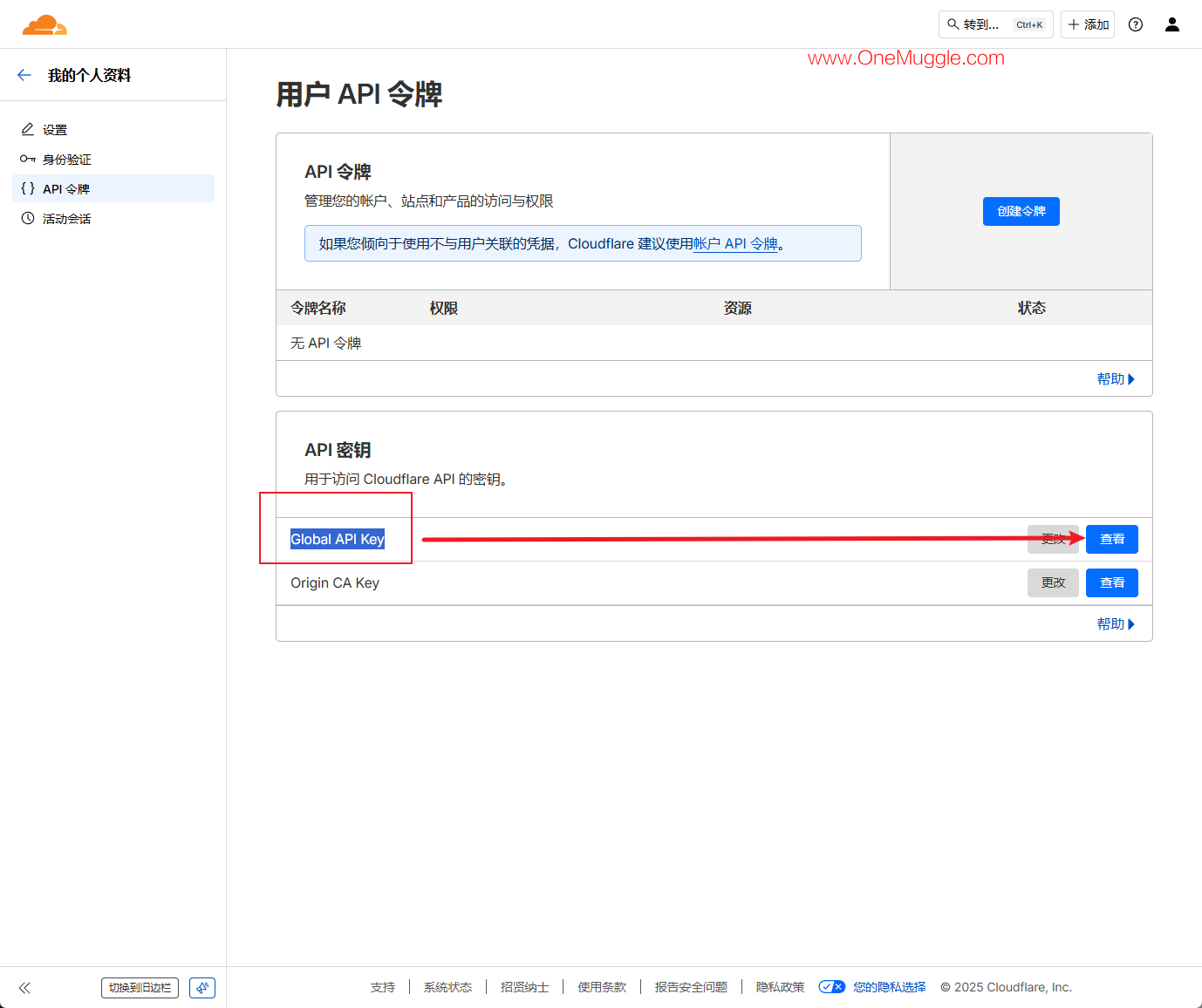The image size is (1202, 1008).
Task: Open 设置 in the sidebar
Action: point(113,130)
